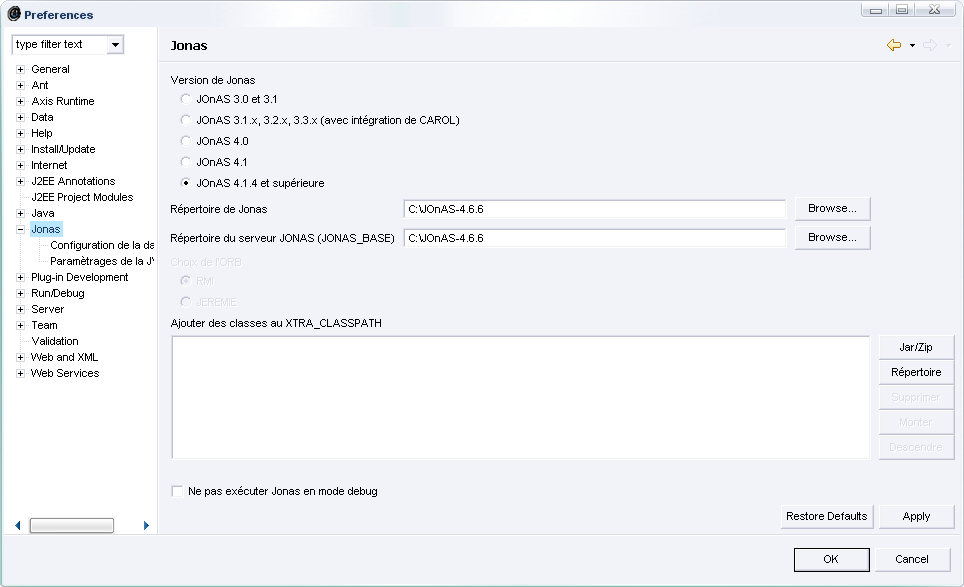Expand the Run/Debug node
The image size is (964, 587).
pos(20,293)
